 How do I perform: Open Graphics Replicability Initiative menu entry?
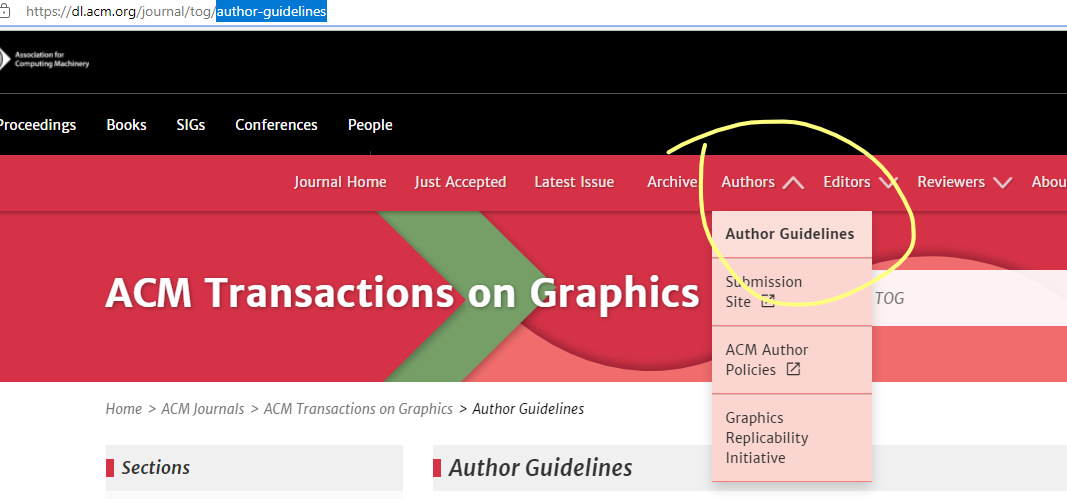point(791,437)
